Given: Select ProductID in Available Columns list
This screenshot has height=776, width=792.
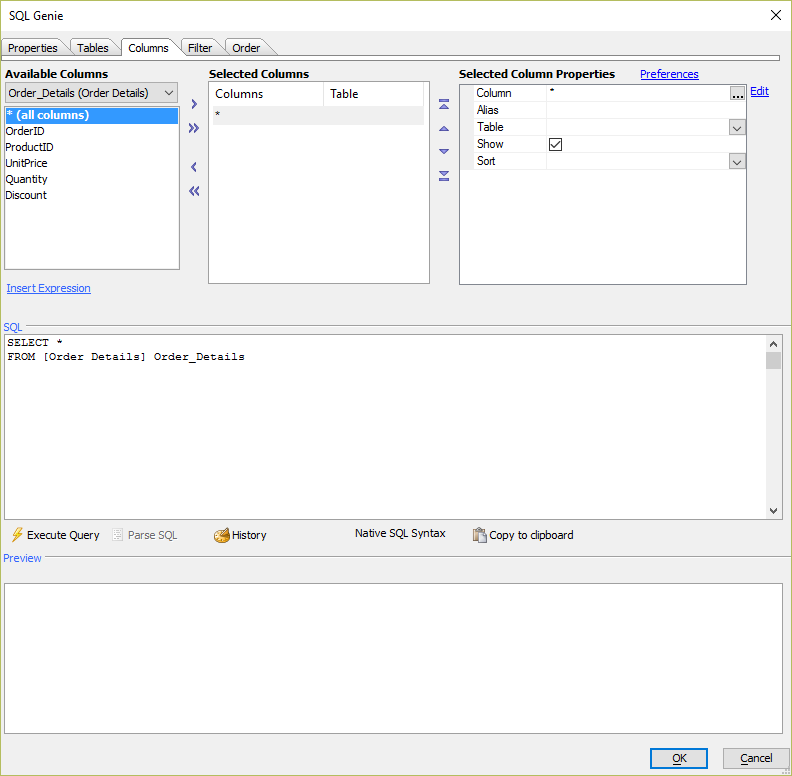Looking at the screenshot, I should point(92,147).
